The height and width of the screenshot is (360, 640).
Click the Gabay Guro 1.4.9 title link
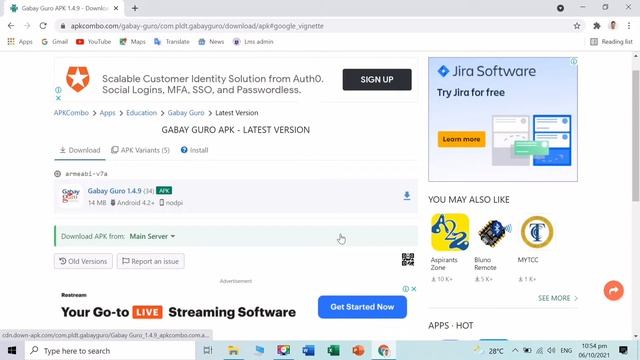114,191
